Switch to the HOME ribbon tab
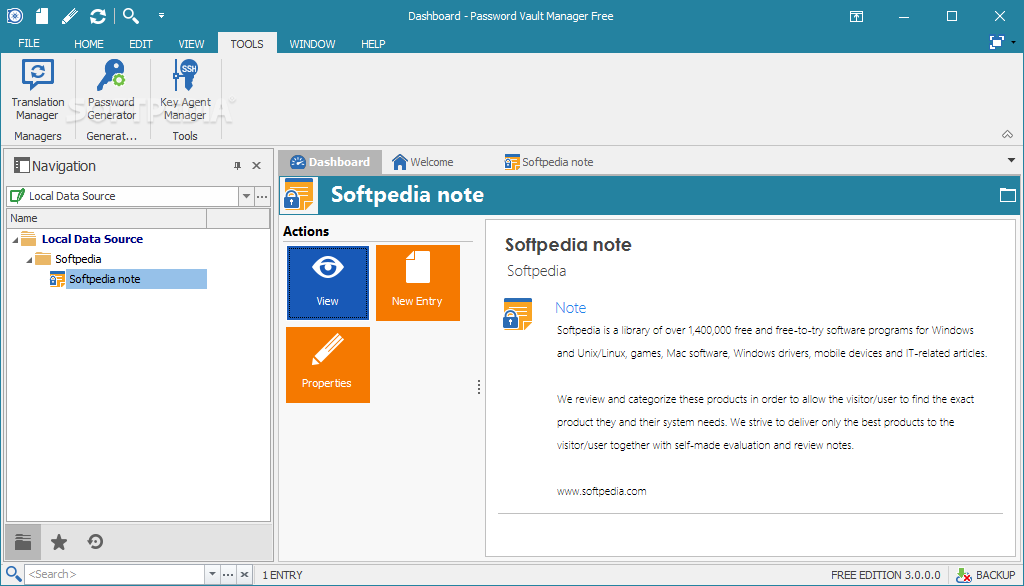The height and width of the screenshot is (586, 1024). [89, 44]
